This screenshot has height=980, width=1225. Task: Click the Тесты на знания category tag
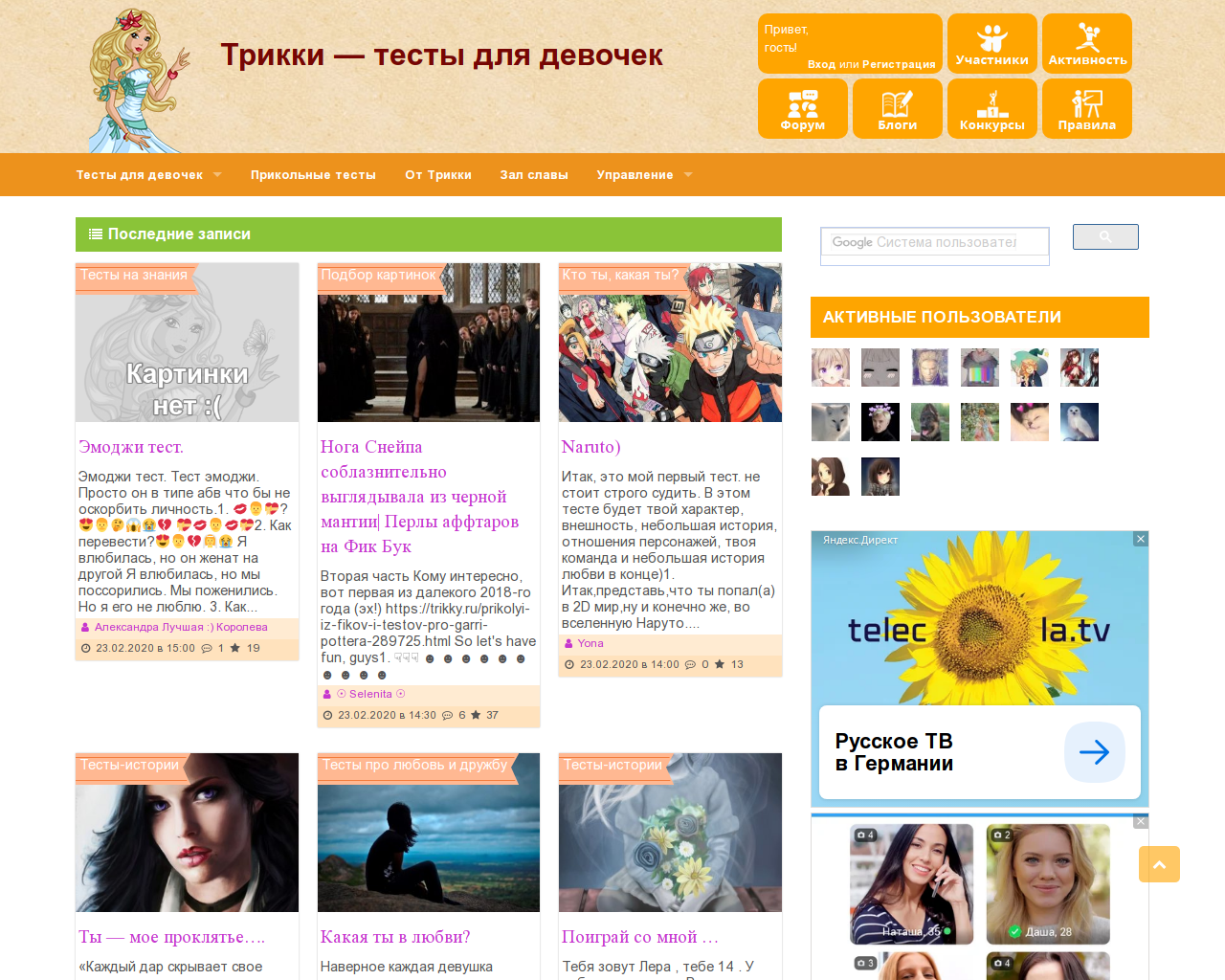134,276
